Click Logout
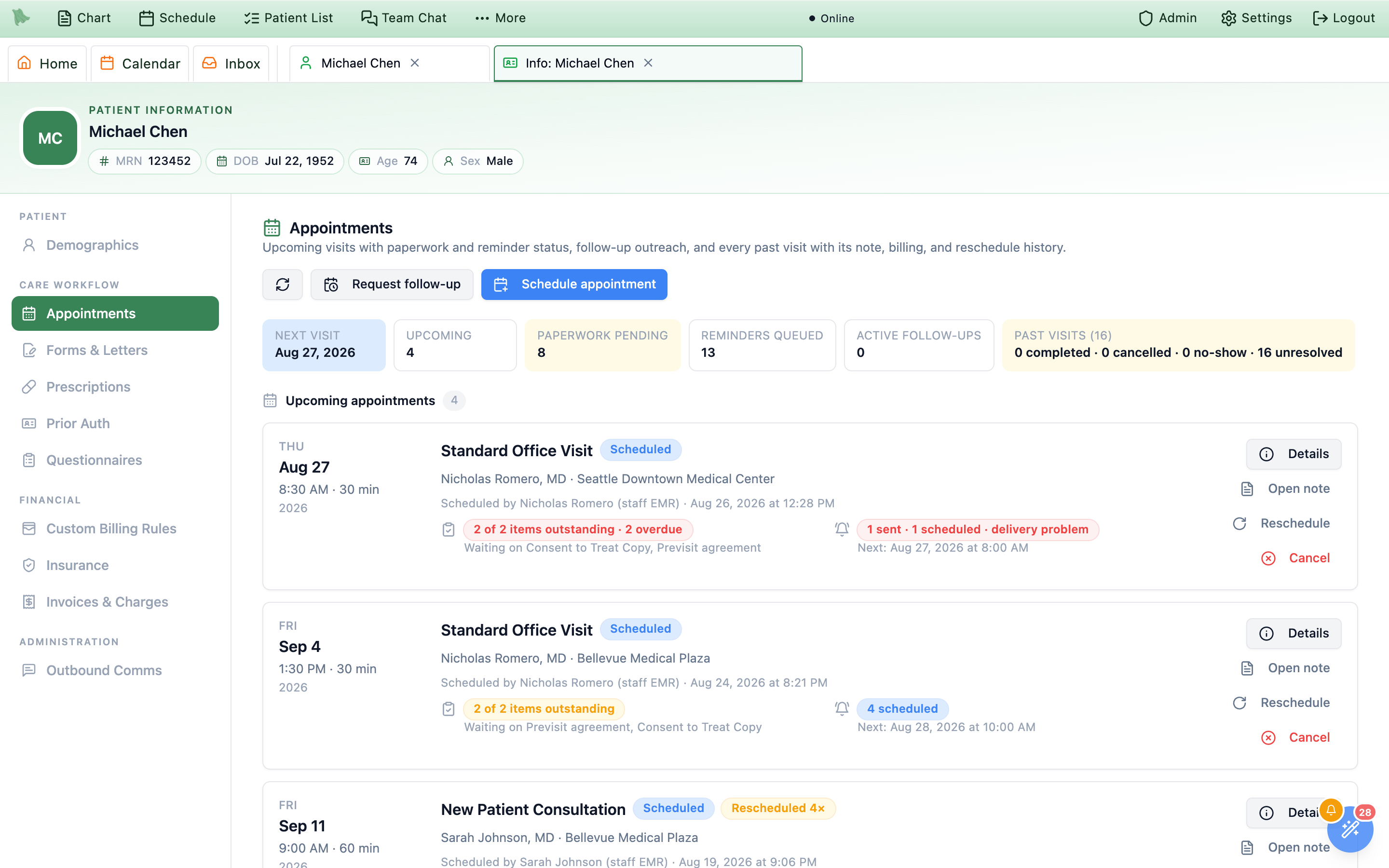 (1344, 18)
